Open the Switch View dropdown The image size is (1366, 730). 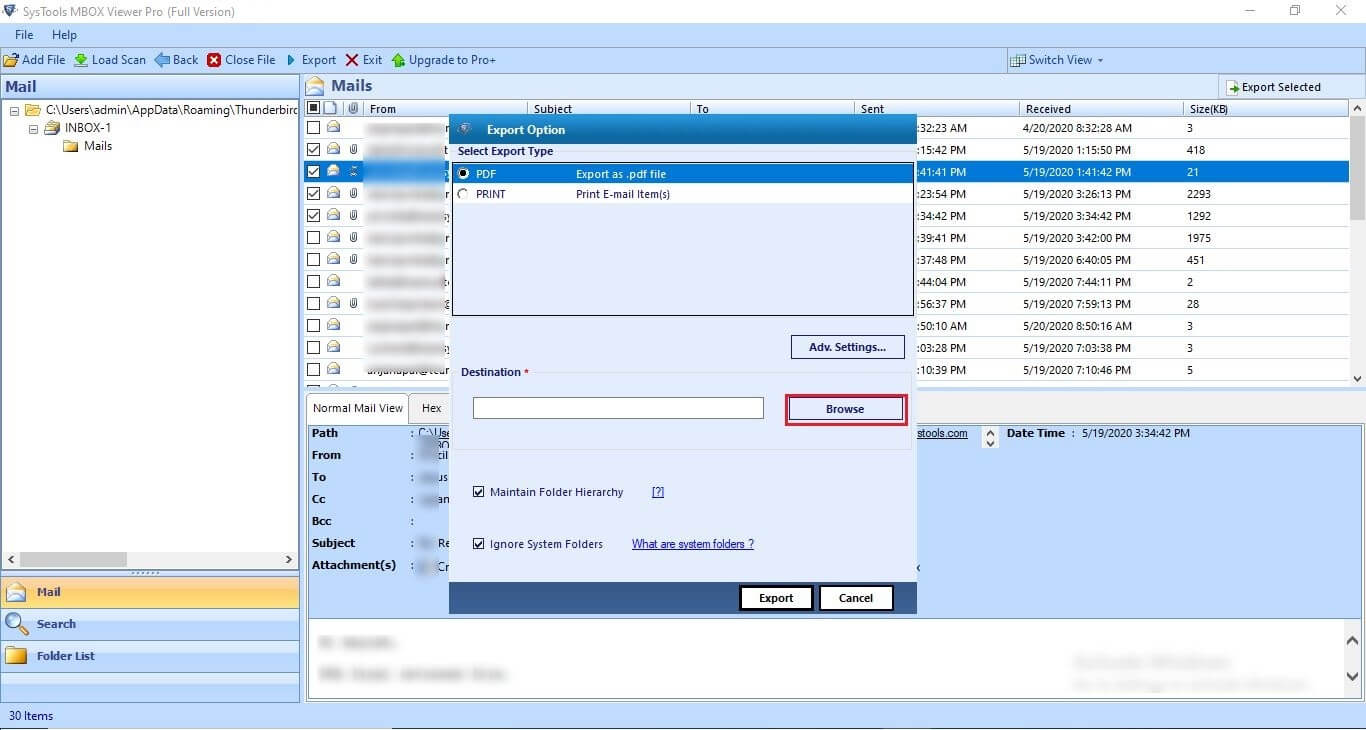pos(1058,60)
